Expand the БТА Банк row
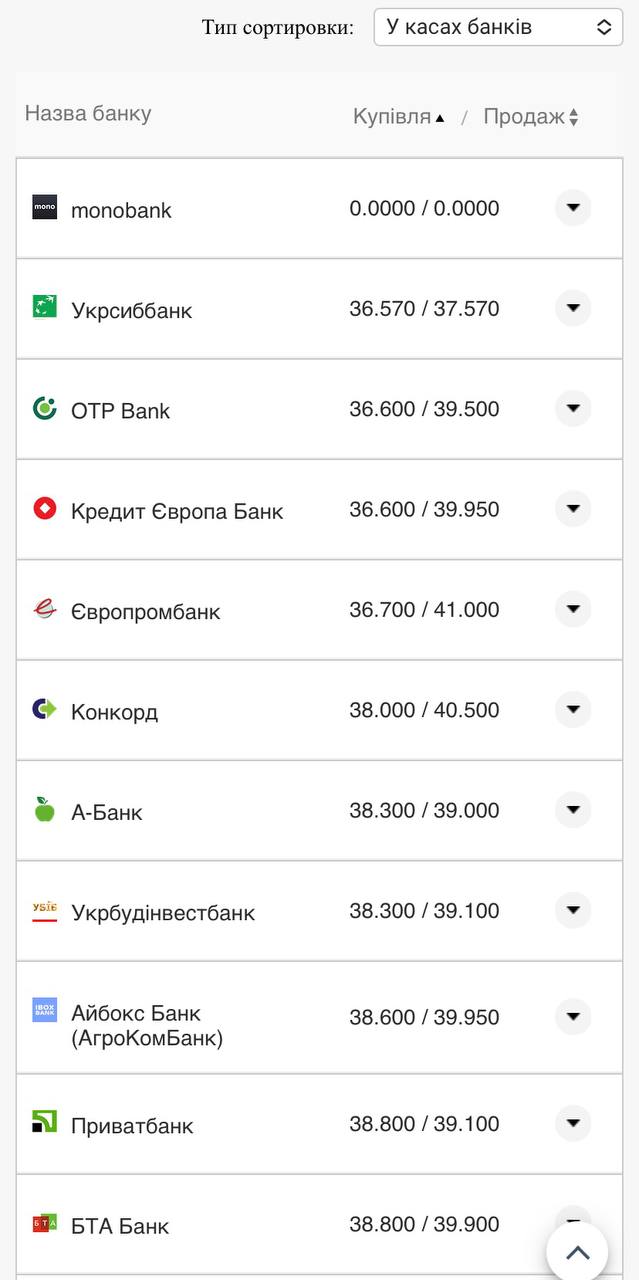 [x=573, y=1222]
